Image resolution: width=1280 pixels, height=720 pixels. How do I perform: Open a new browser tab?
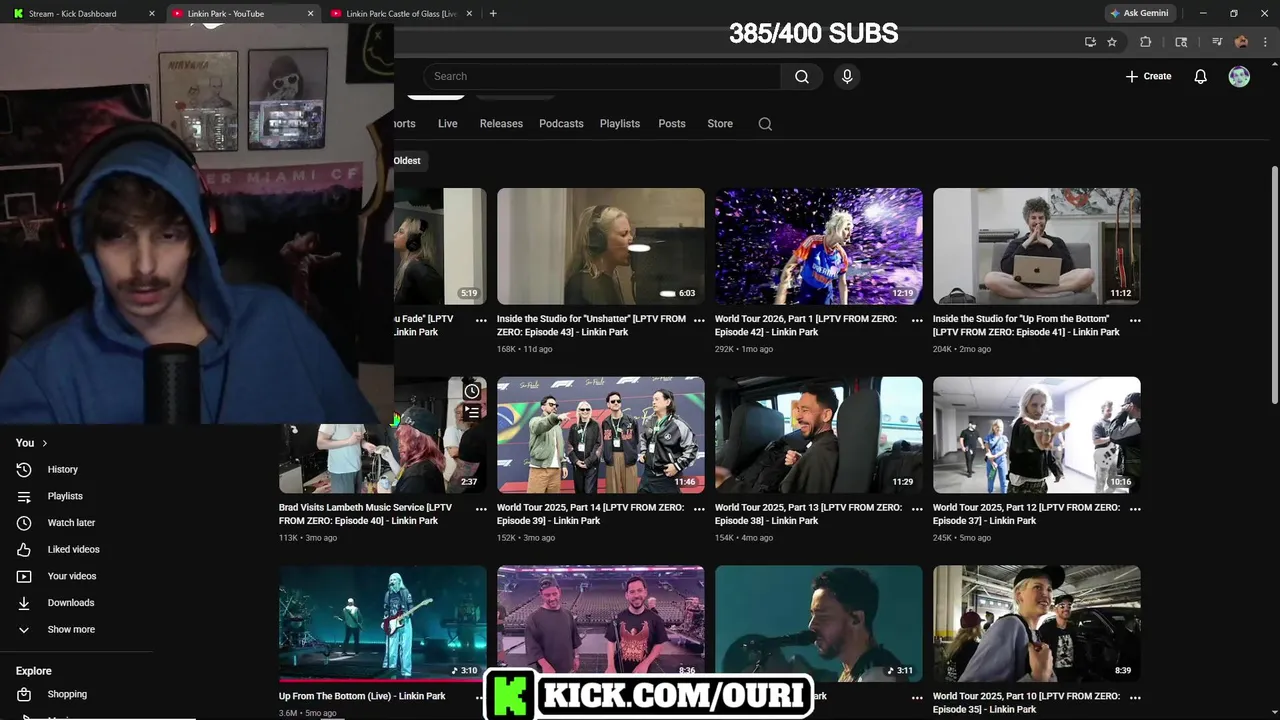[493, 14]
